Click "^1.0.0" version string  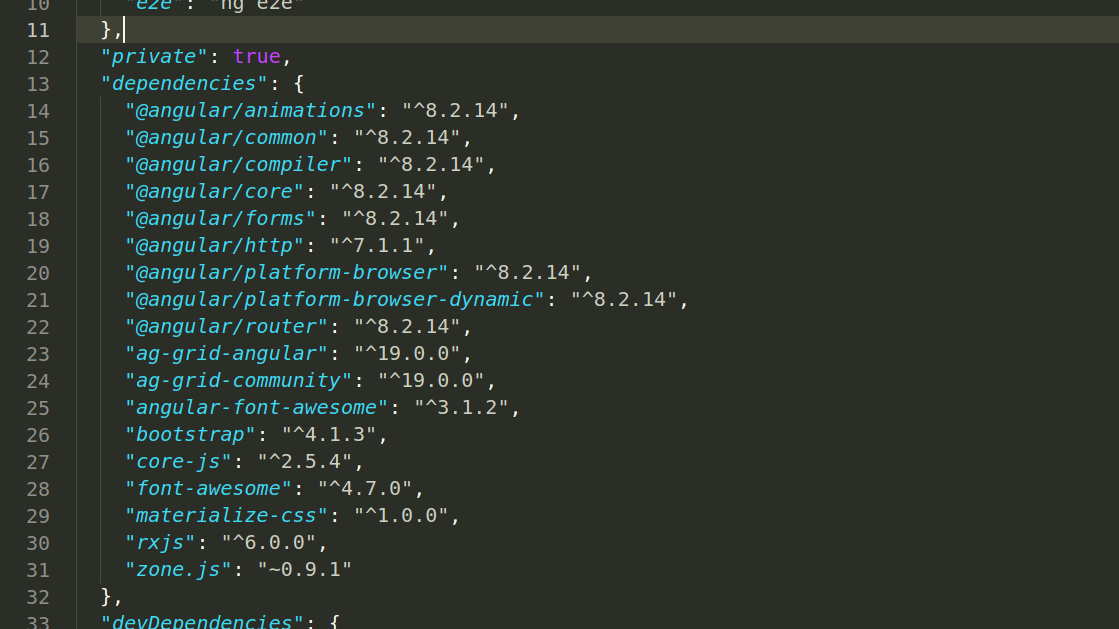tap(401, 515)
